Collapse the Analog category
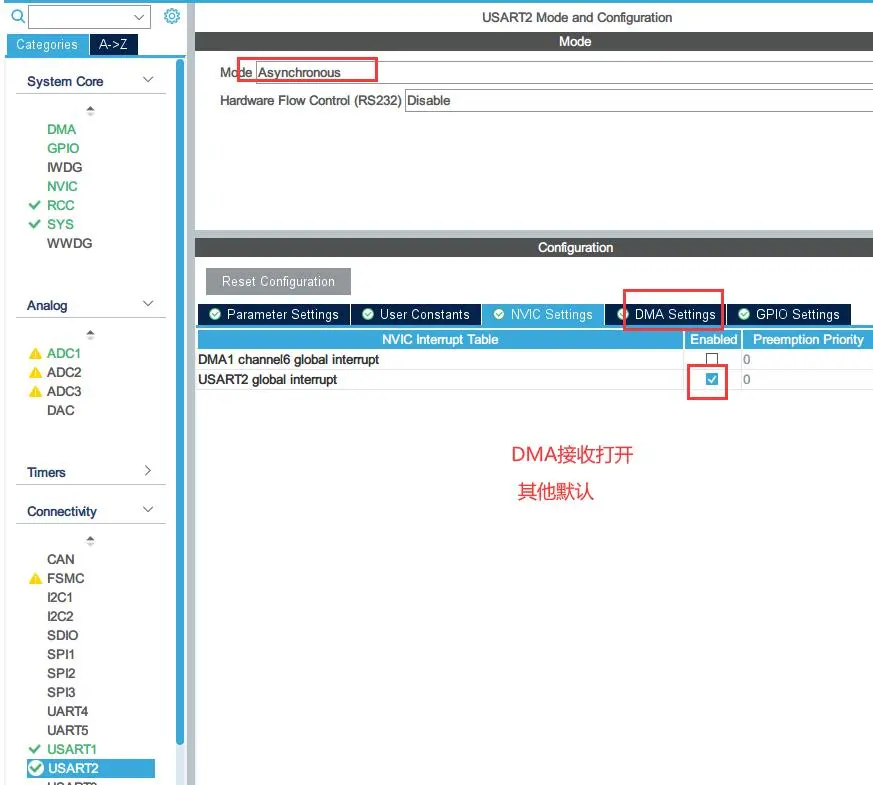This screenshot has height=785, width=873. click(148, 304)
